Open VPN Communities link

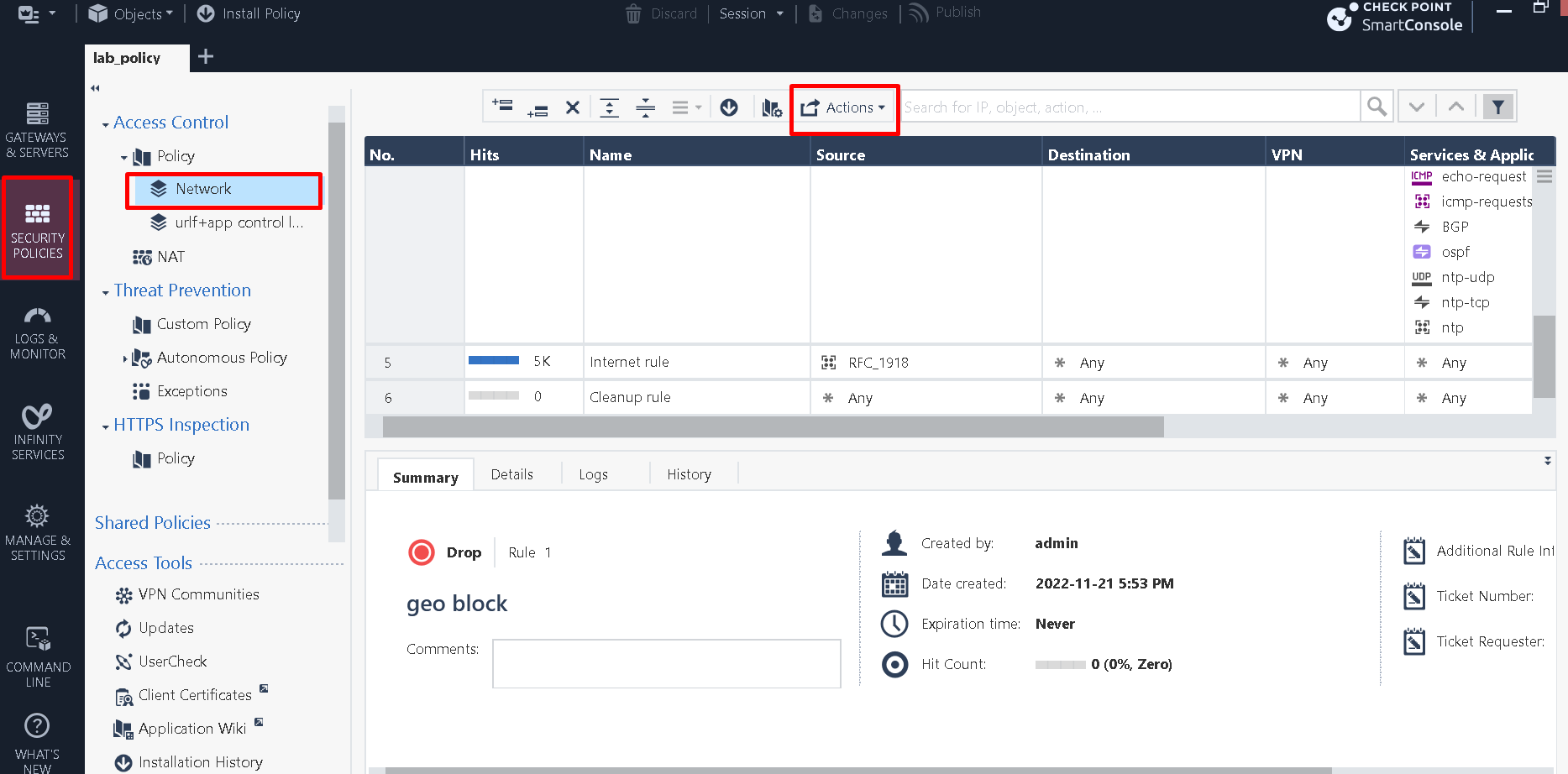click(x=198, y=594)
